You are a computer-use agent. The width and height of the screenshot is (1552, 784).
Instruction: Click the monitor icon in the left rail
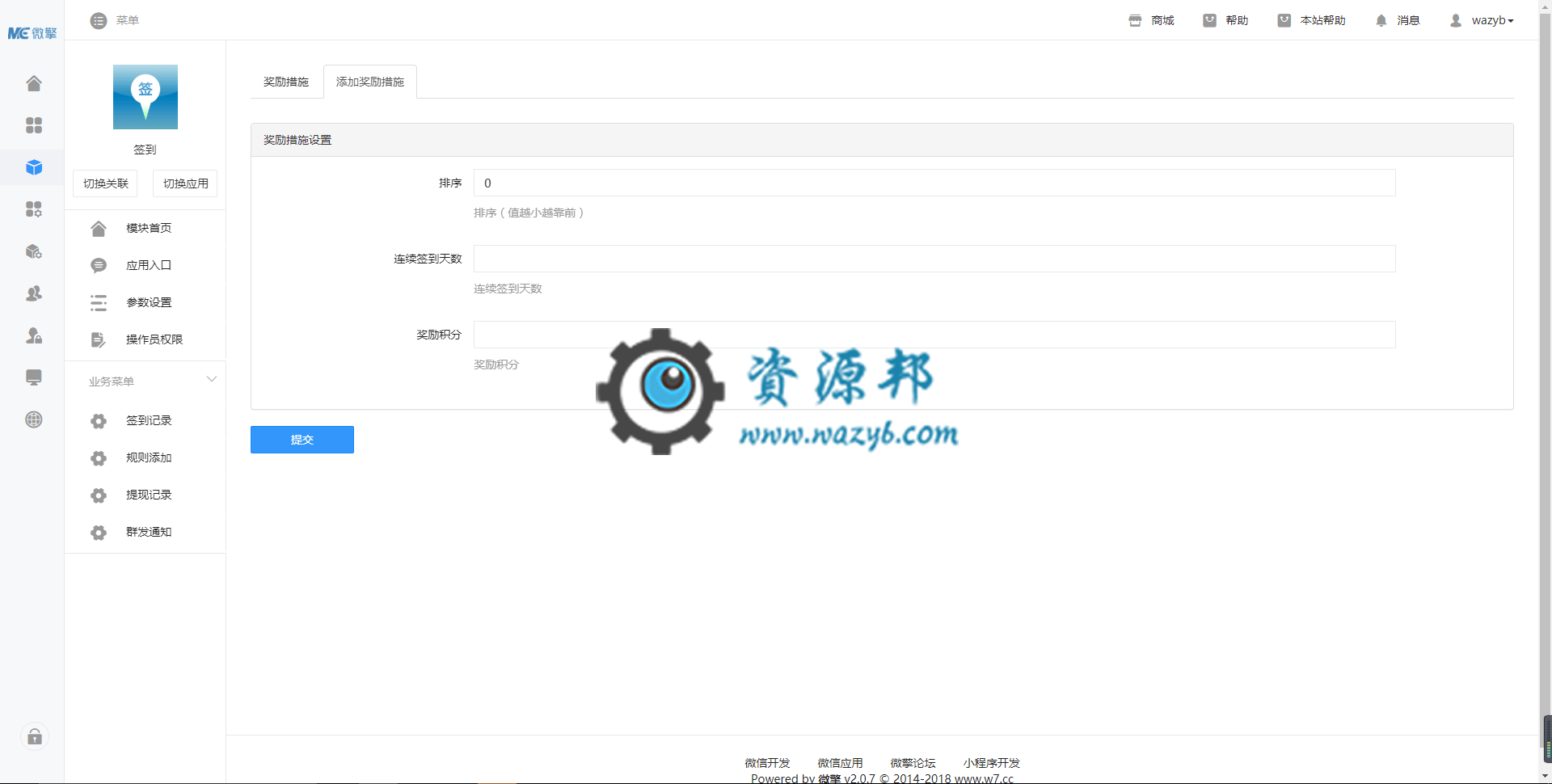34,377
